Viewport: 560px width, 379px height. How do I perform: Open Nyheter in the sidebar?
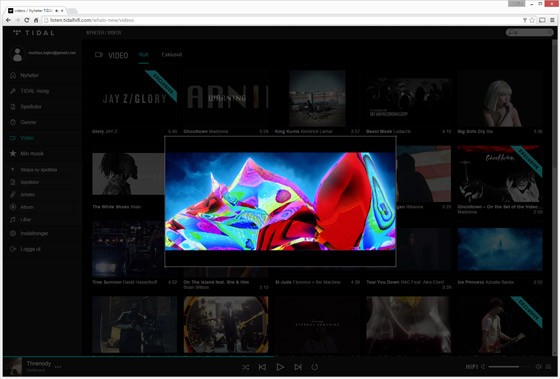(x=29, y=75)
